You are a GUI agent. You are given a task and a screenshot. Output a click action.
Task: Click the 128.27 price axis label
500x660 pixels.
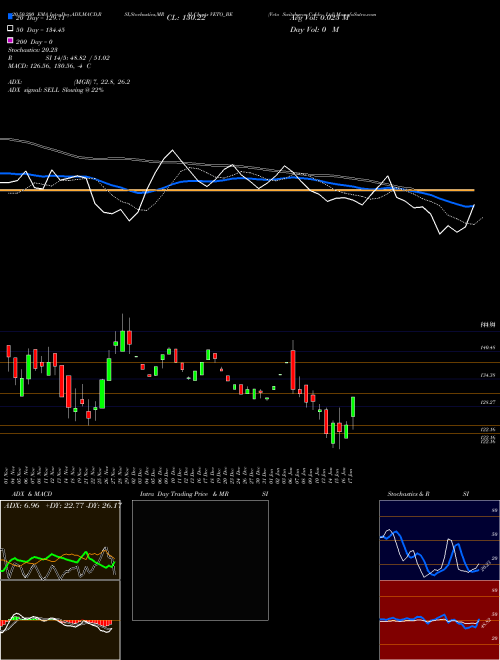[487, 402]
